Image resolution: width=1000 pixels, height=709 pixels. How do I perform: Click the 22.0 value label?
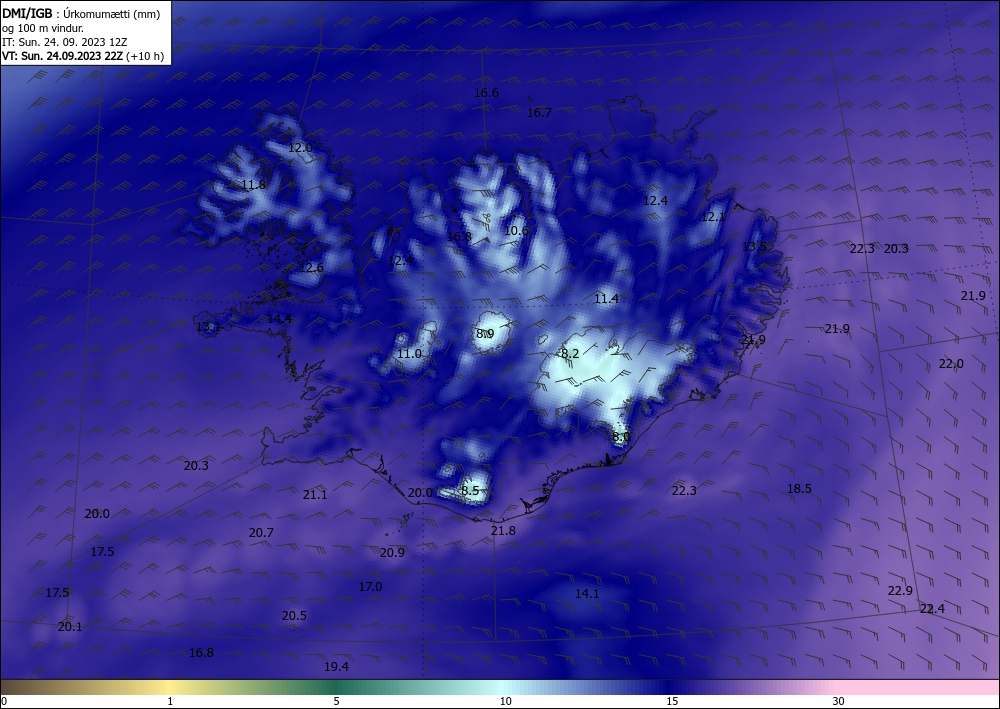[x=951, y=364]
